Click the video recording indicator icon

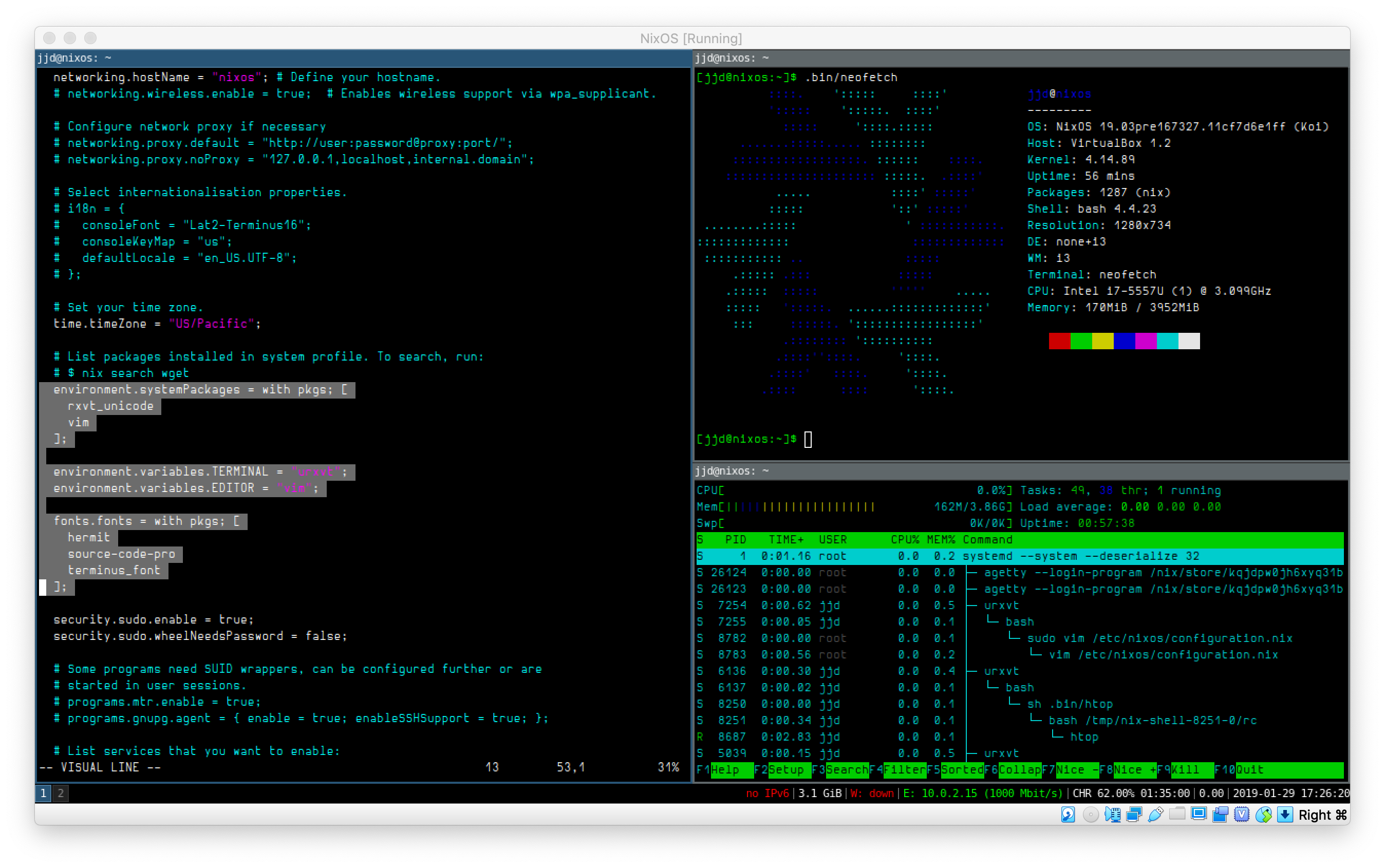1220,814
